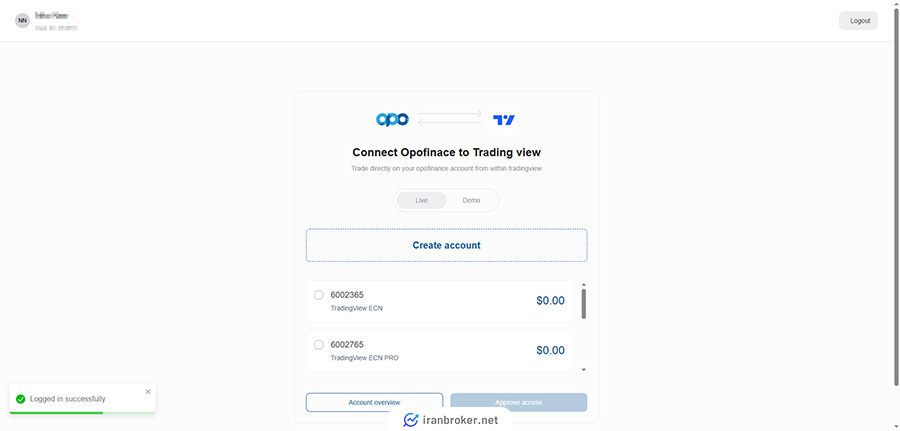Click the toast's green progress bar
900x431 pixels.
(x=56, y=411)
